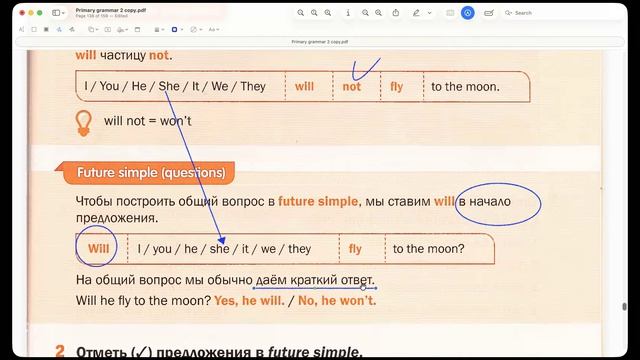Click zoom out right of the Inspector

click(365, 13)
